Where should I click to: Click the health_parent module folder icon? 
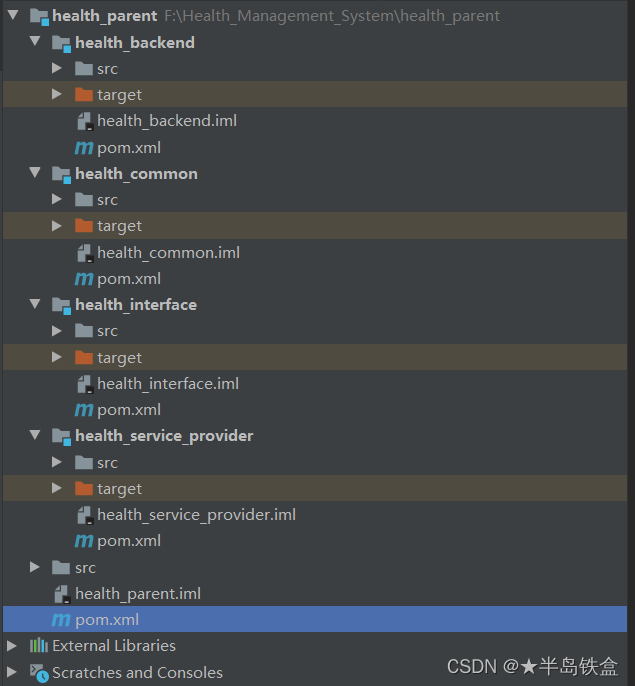[x=39, y=17]
